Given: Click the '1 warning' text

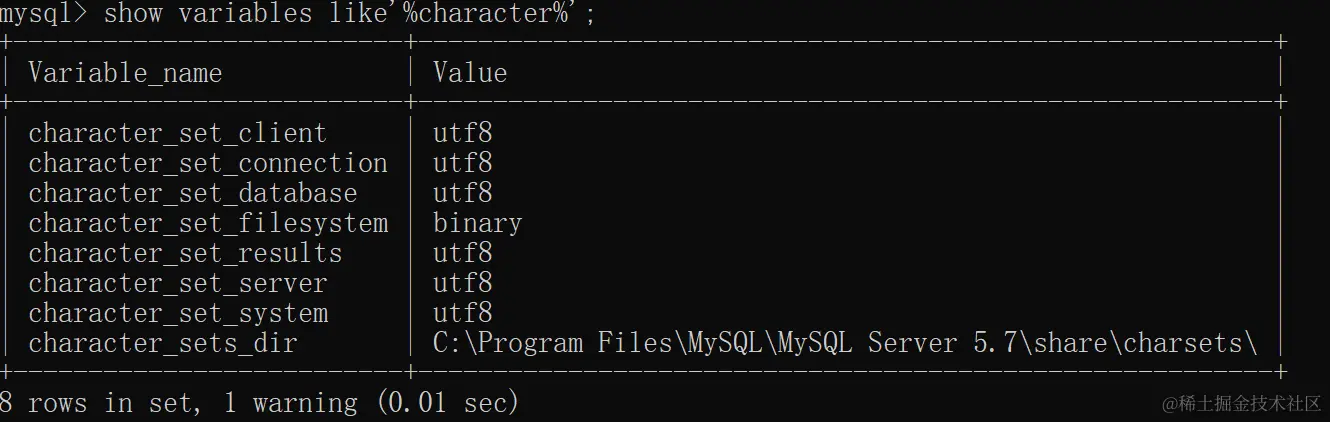Looking at the screenshot, I should 305,403.
